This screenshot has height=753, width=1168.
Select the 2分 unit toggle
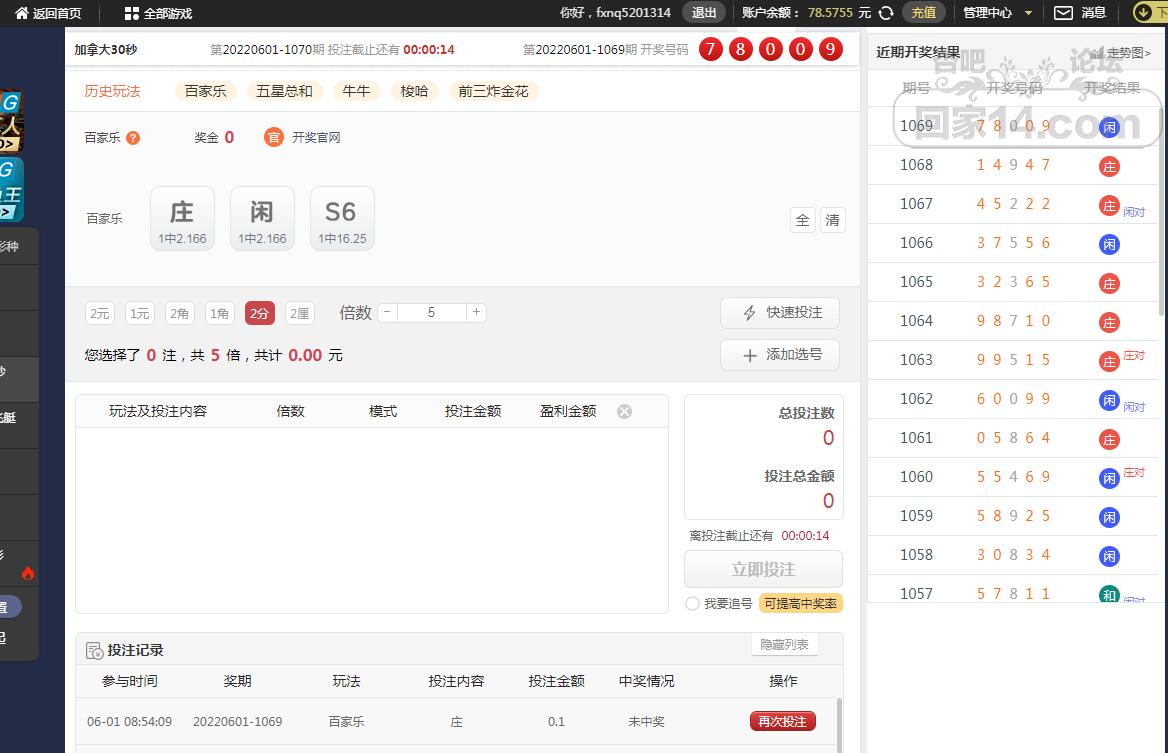click(x=260, y=313)
